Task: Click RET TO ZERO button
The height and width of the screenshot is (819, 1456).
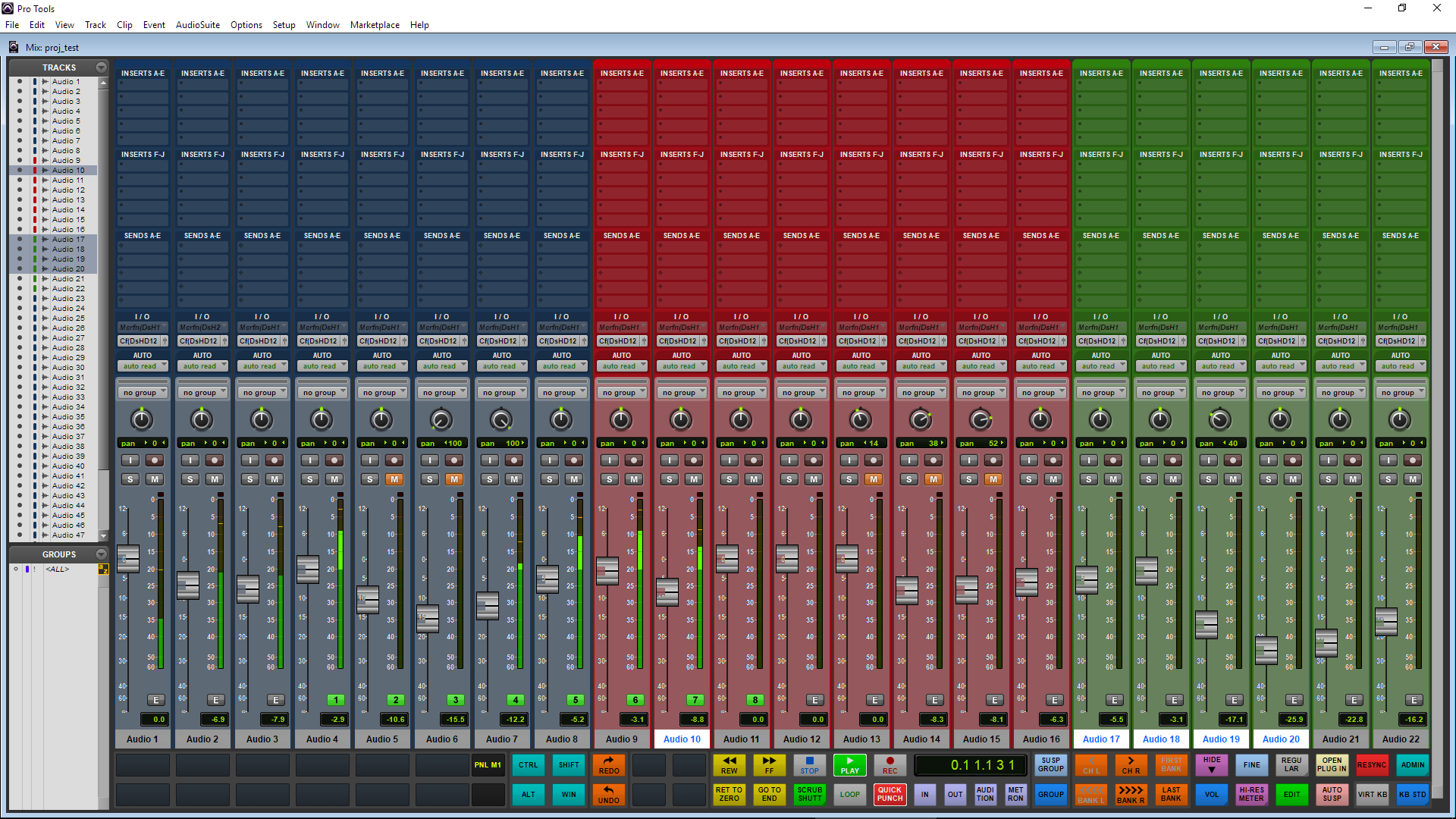Action: pos(728,795)
